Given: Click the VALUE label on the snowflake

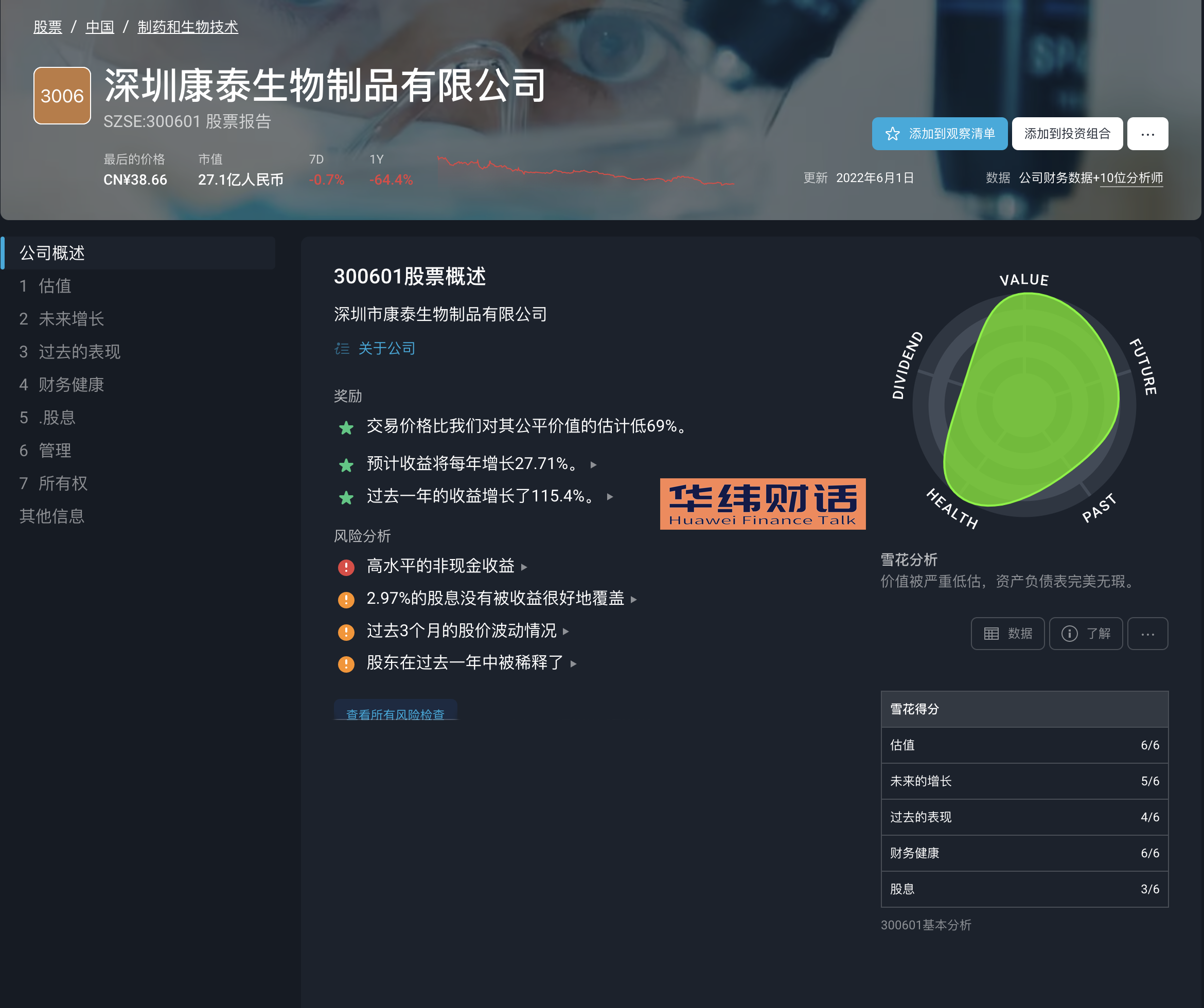Looking at the screenshot, I should [x=1024, y=280].
